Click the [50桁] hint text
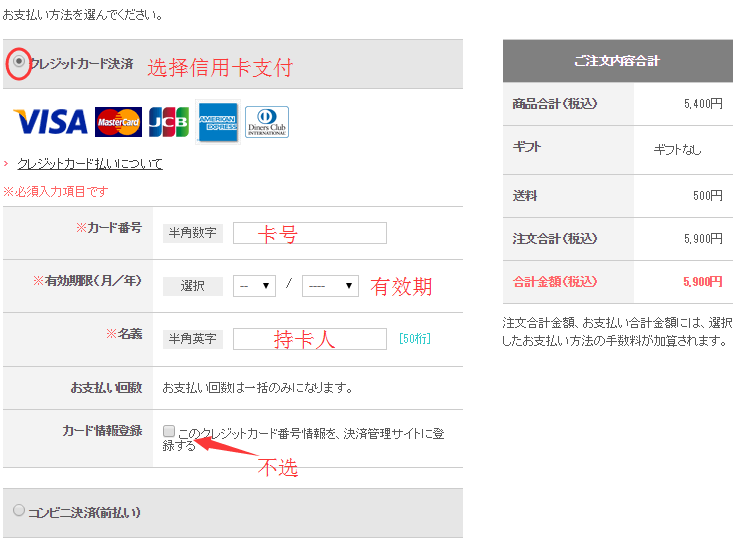Screen dimensions: 742x540 tap(414, 339)
